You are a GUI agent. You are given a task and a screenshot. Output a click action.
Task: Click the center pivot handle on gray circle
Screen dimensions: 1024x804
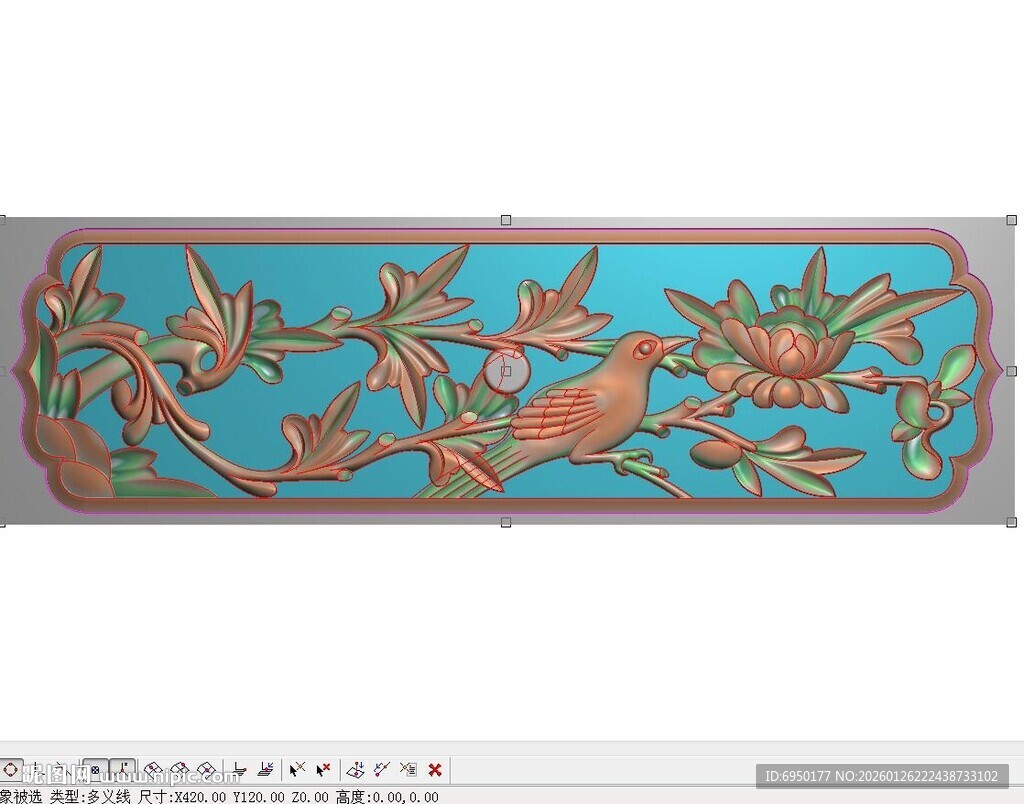pyautogui.click(x=506, y=371)
